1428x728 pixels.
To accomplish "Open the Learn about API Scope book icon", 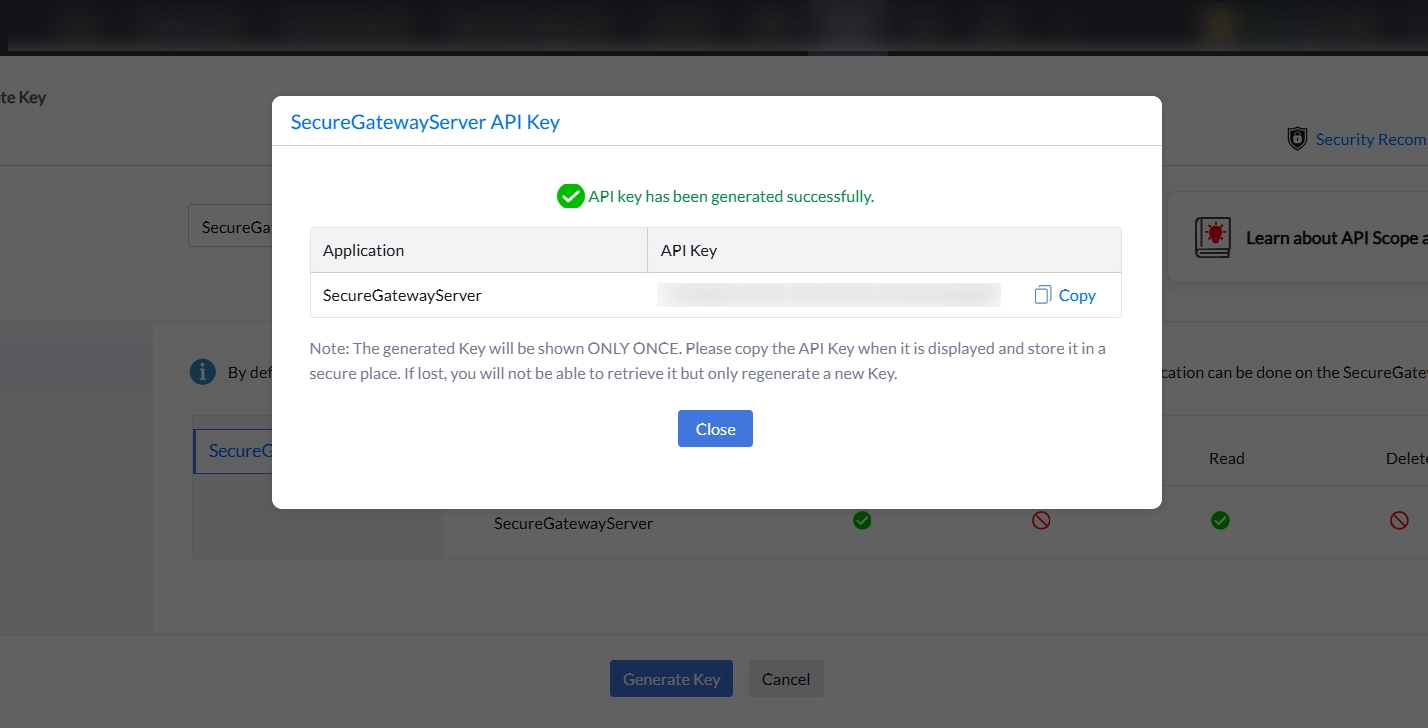I will coord(1213,237).
